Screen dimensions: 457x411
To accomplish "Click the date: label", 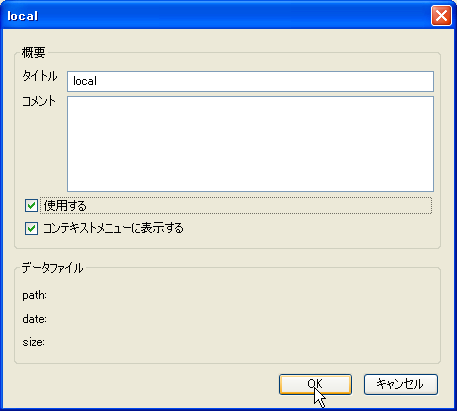I will [34, 319].
